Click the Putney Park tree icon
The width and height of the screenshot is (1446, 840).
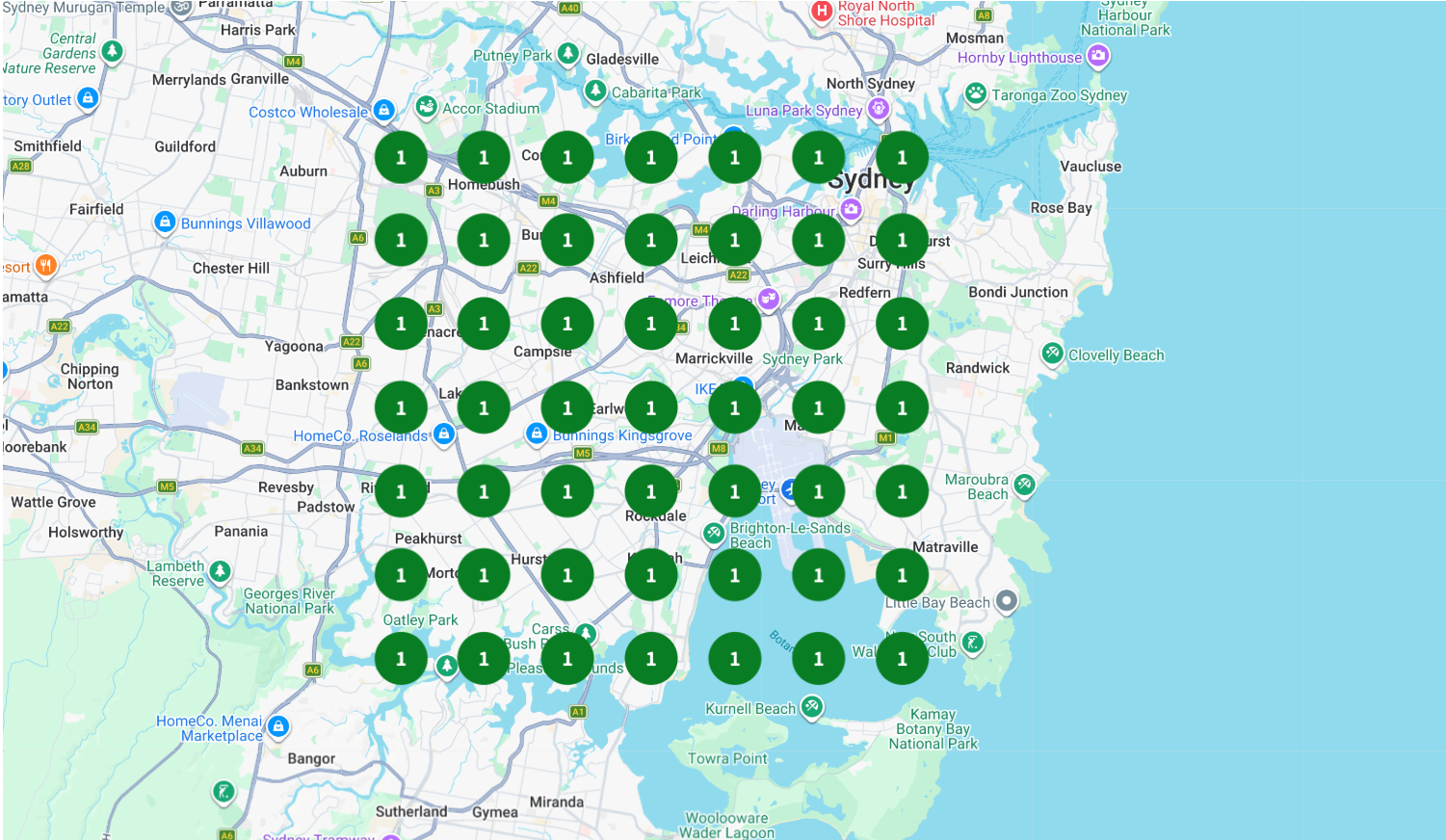click(x=568, y=53)
